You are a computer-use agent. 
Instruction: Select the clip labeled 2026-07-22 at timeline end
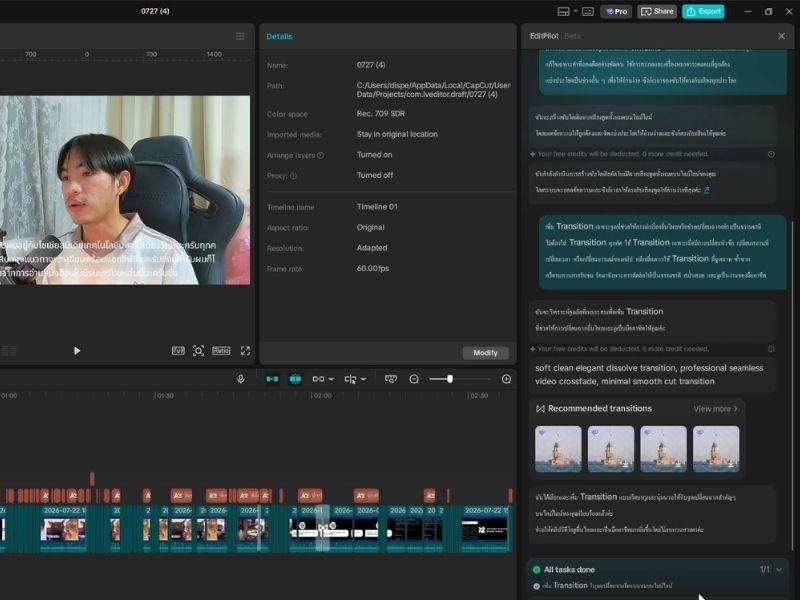coord(485,528)
